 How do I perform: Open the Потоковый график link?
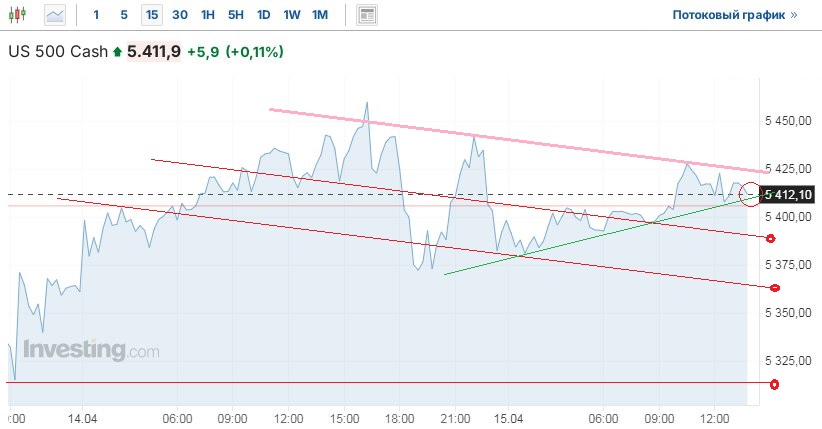pyautogui.click(x=734, y=15)
